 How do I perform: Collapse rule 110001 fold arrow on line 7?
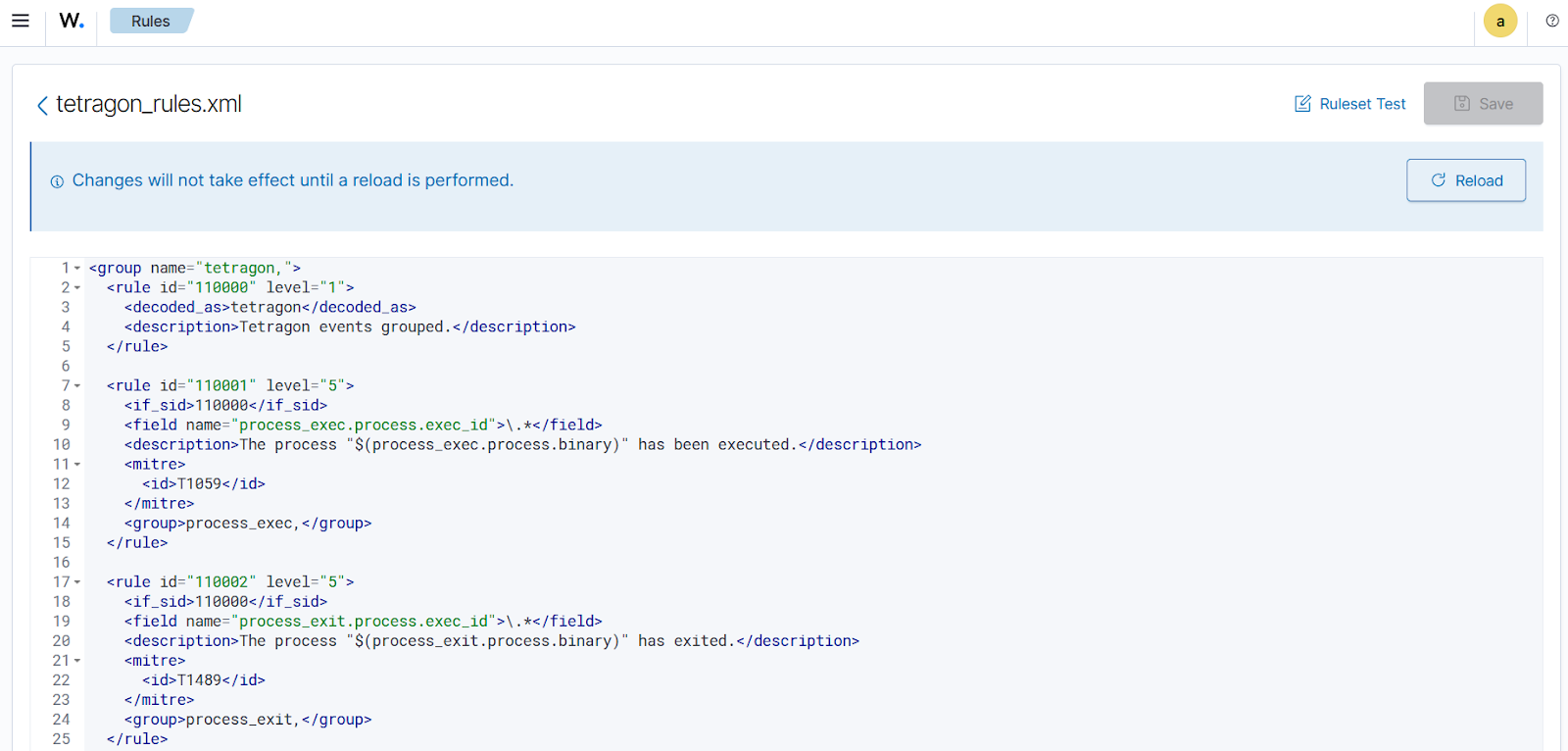77,386
